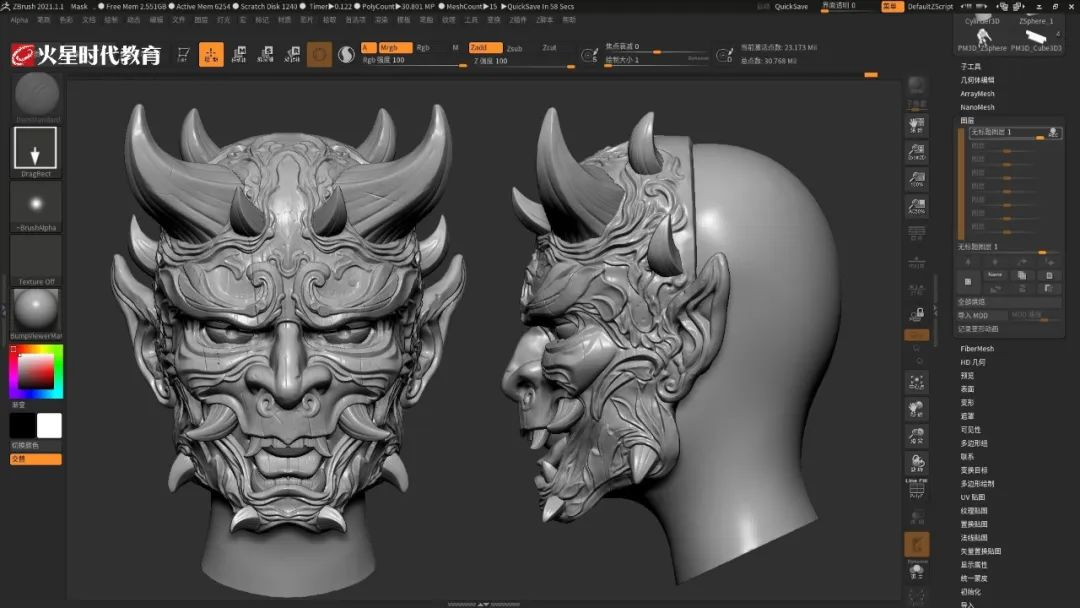Viewport: 1080px width, 608px height.
Task: Select the Edit mode button
Action: click(x=184, y=54)
